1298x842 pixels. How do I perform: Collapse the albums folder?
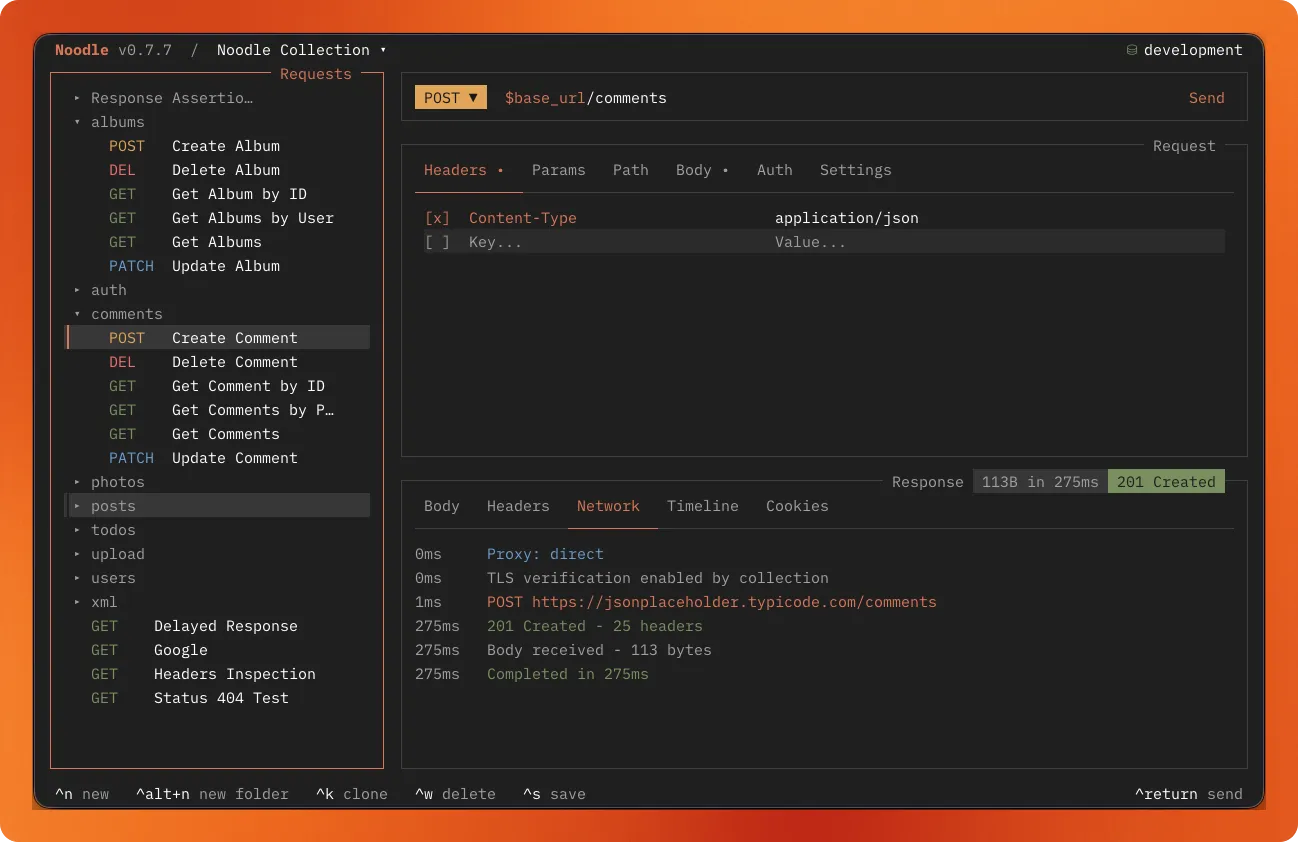coord(109,122)
